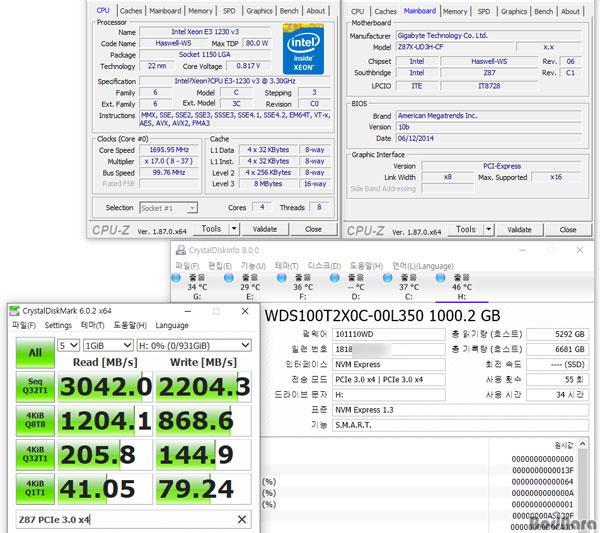The width and height of the screenshot is (600, 533).
Task: Open 테마(T) menu in CrystalDiskMark
Action: 92,325
